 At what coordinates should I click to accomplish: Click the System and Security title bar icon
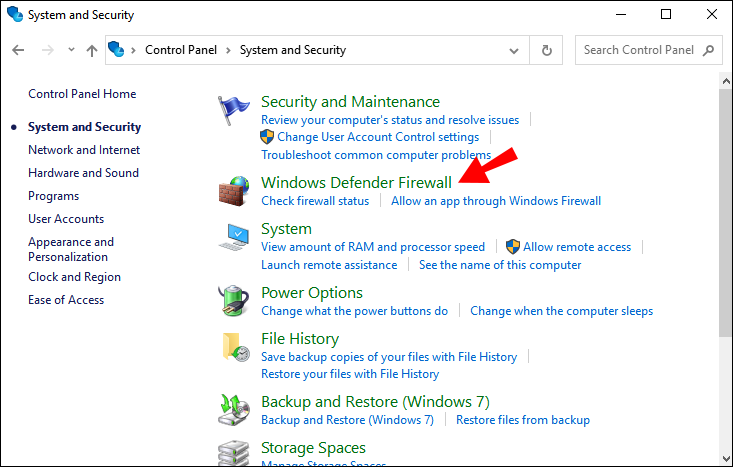pyautogui.click(x=14, y=14)
